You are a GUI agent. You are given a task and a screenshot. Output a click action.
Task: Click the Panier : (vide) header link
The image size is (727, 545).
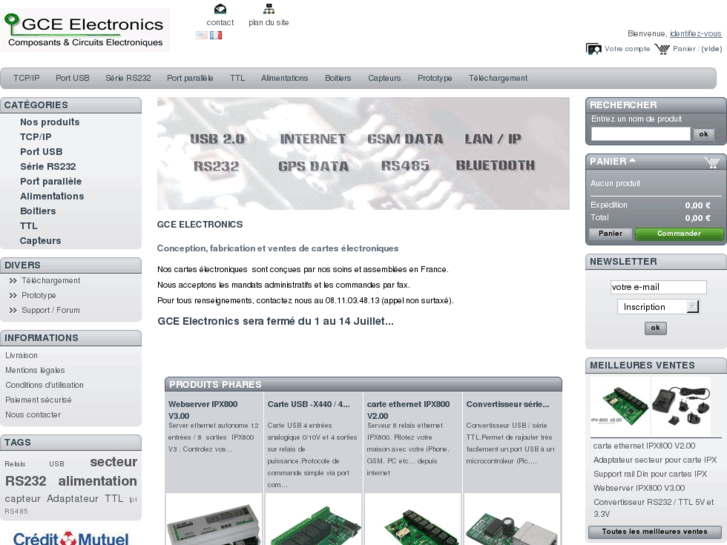point(697,49)
